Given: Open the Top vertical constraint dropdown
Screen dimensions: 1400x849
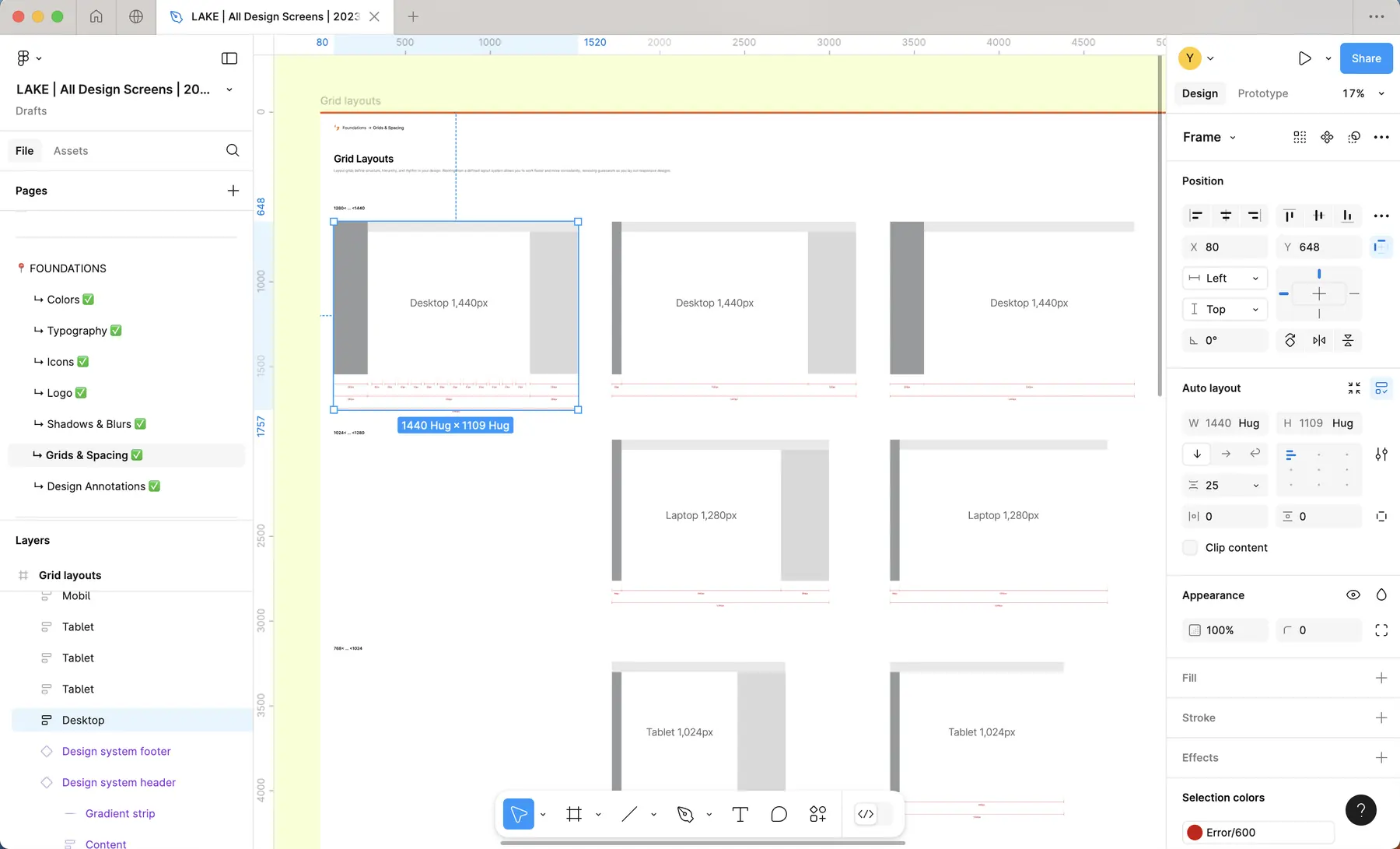Looking at the screenshot, I should (1225, 309).
